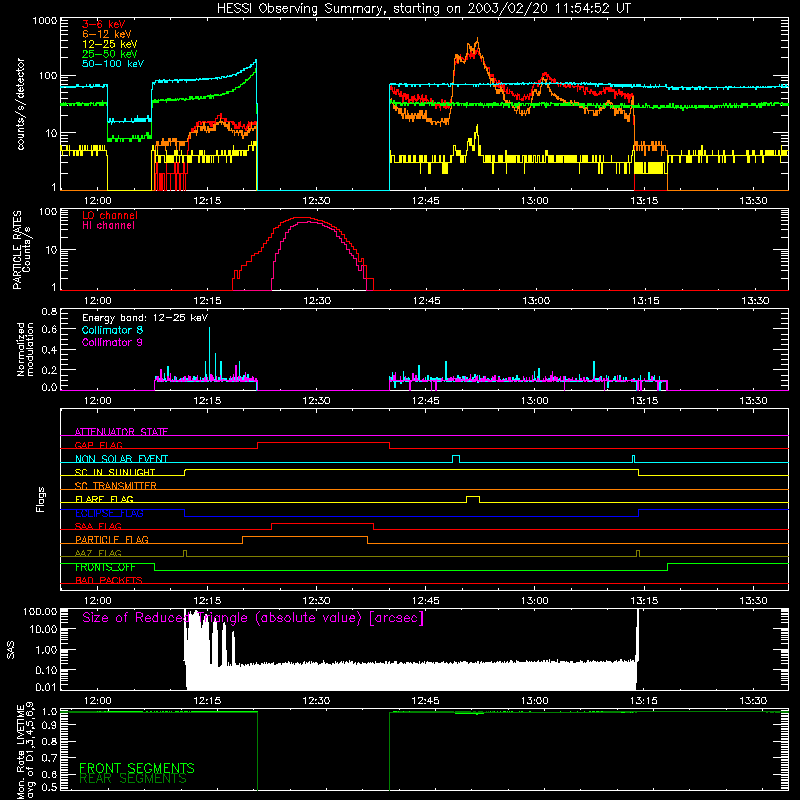Viewport: 800px width, 800px height.
Task: Click the 100.00 tick on the SAS axis
Action: (x=40, y=611)
